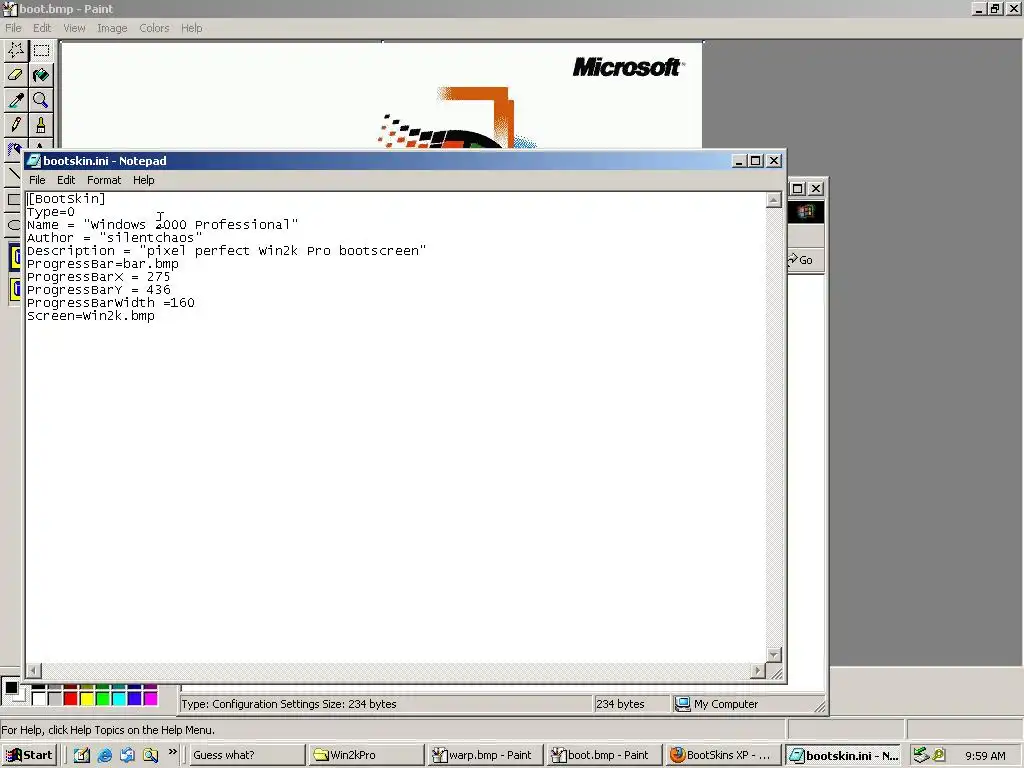The width and height of the screenshot is (1024, 768).
Task: Click the Paint icon in the boot.bmp title bar
Action: [9, 9]
